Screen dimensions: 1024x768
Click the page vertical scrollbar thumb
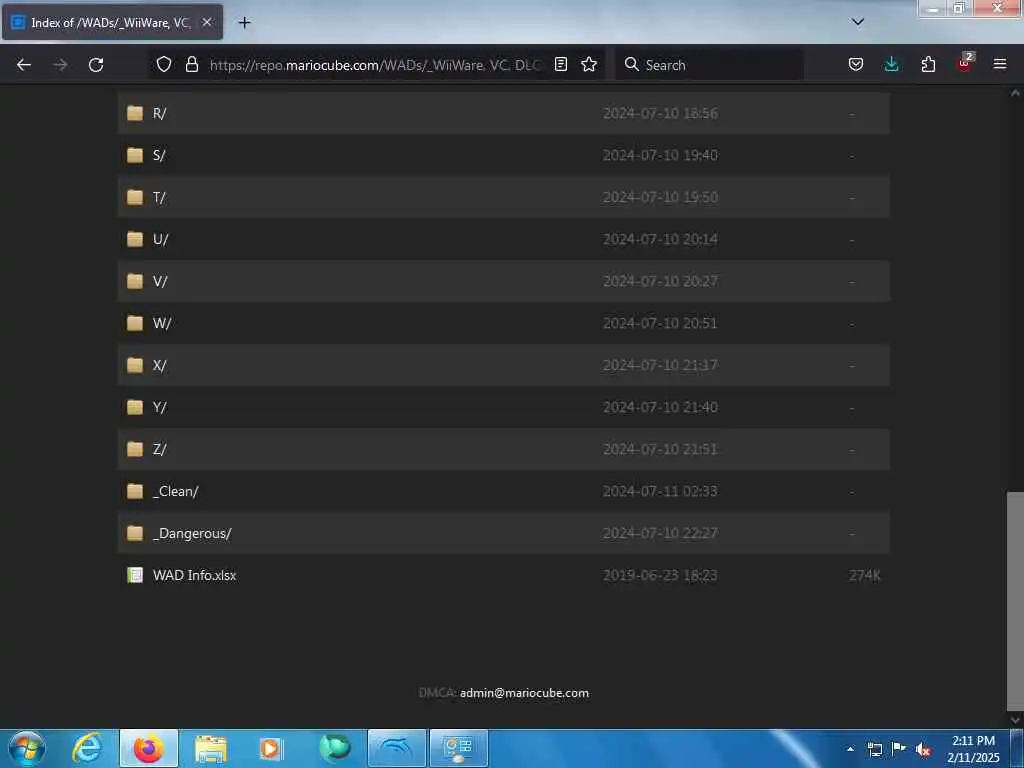(1015, 601)
